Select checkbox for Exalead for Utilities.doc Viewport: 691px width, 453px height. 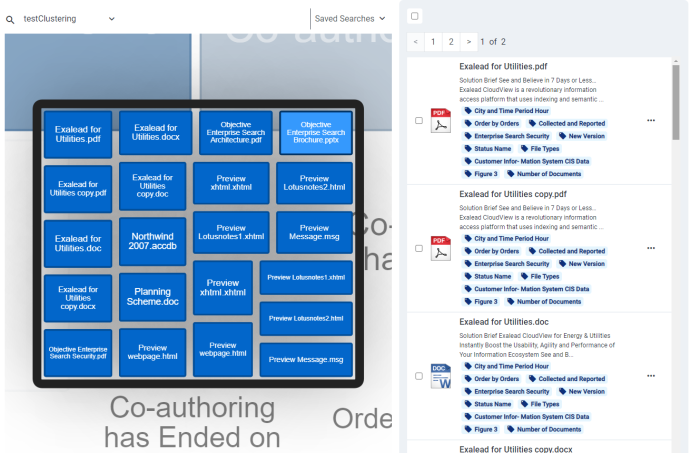coord(418,376)
